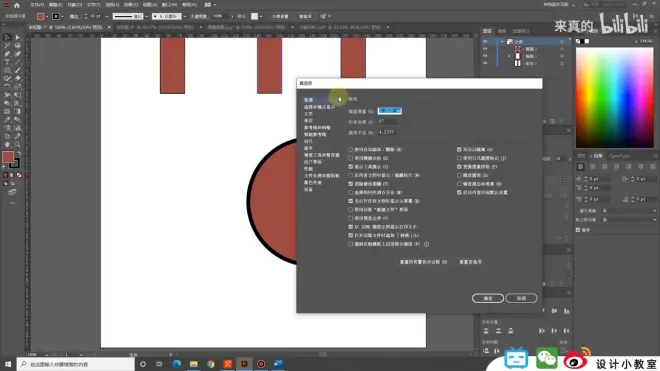Select the Shape Builder tool

(x=7, y=103)
